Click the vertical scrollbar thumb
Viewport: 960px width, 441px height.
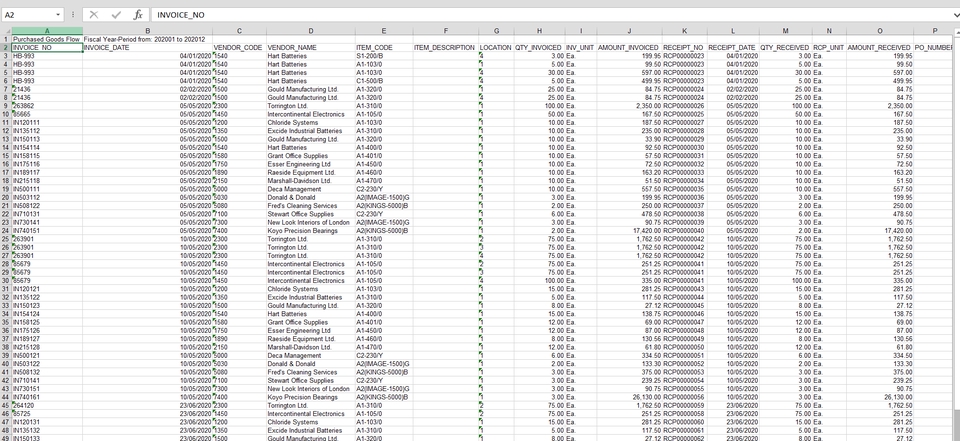click(956, 423)
